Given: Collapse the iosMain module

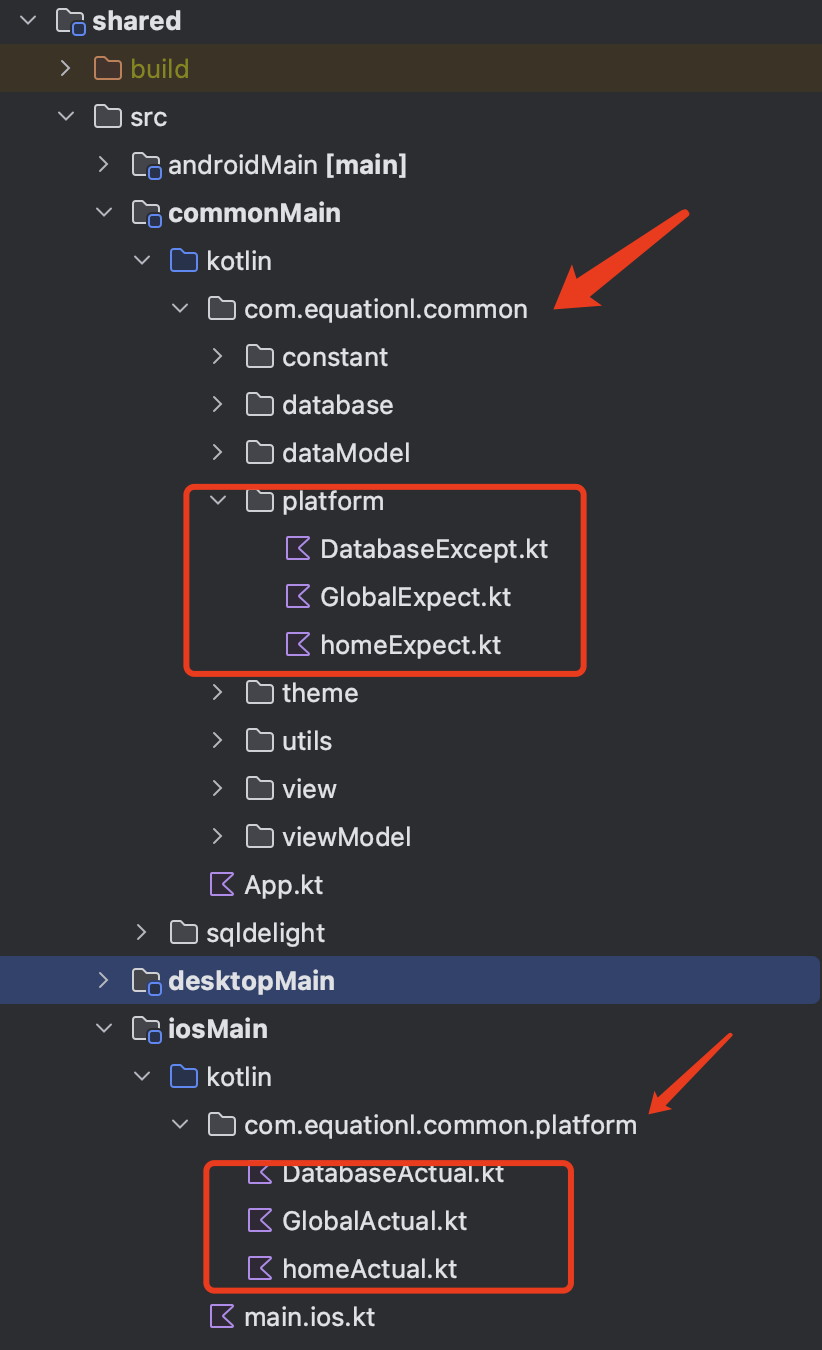Looking at the screenshot, I should (x=104, y=1029).
